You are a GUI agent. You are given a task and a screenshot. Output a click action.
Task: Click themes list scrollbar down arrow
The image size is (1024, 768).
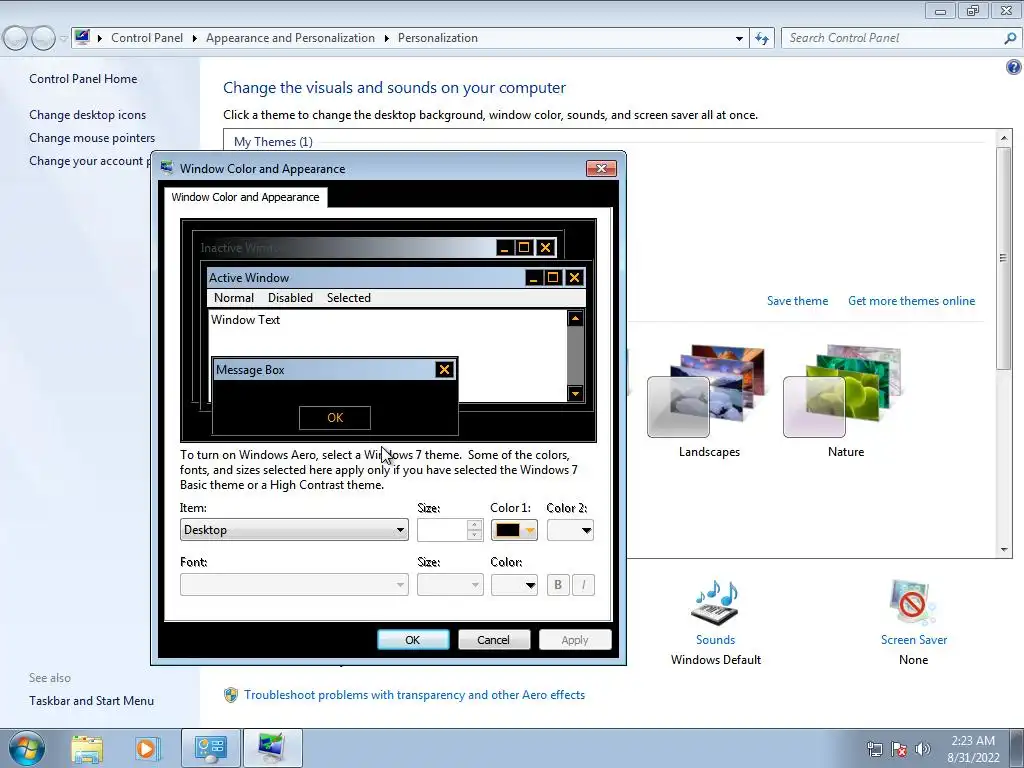[x=1004, y=550]
